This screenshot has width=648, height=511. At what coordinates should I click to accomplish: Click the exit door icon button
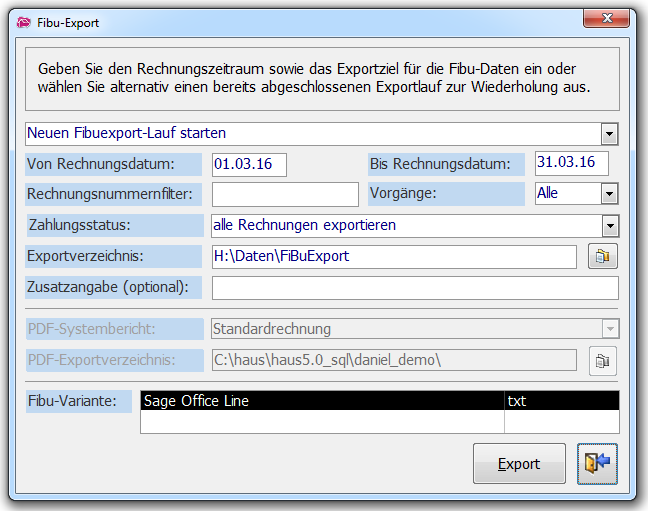(597, 464)
